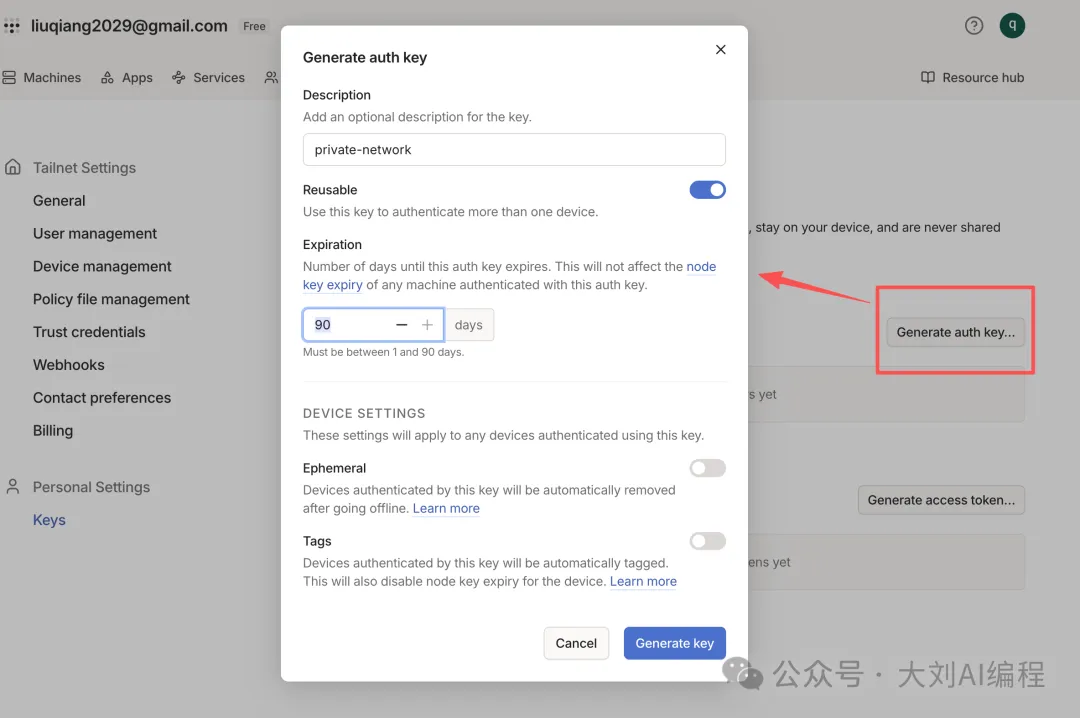
Task: Disable the Reusable toggle
Action: pos(707,190)
